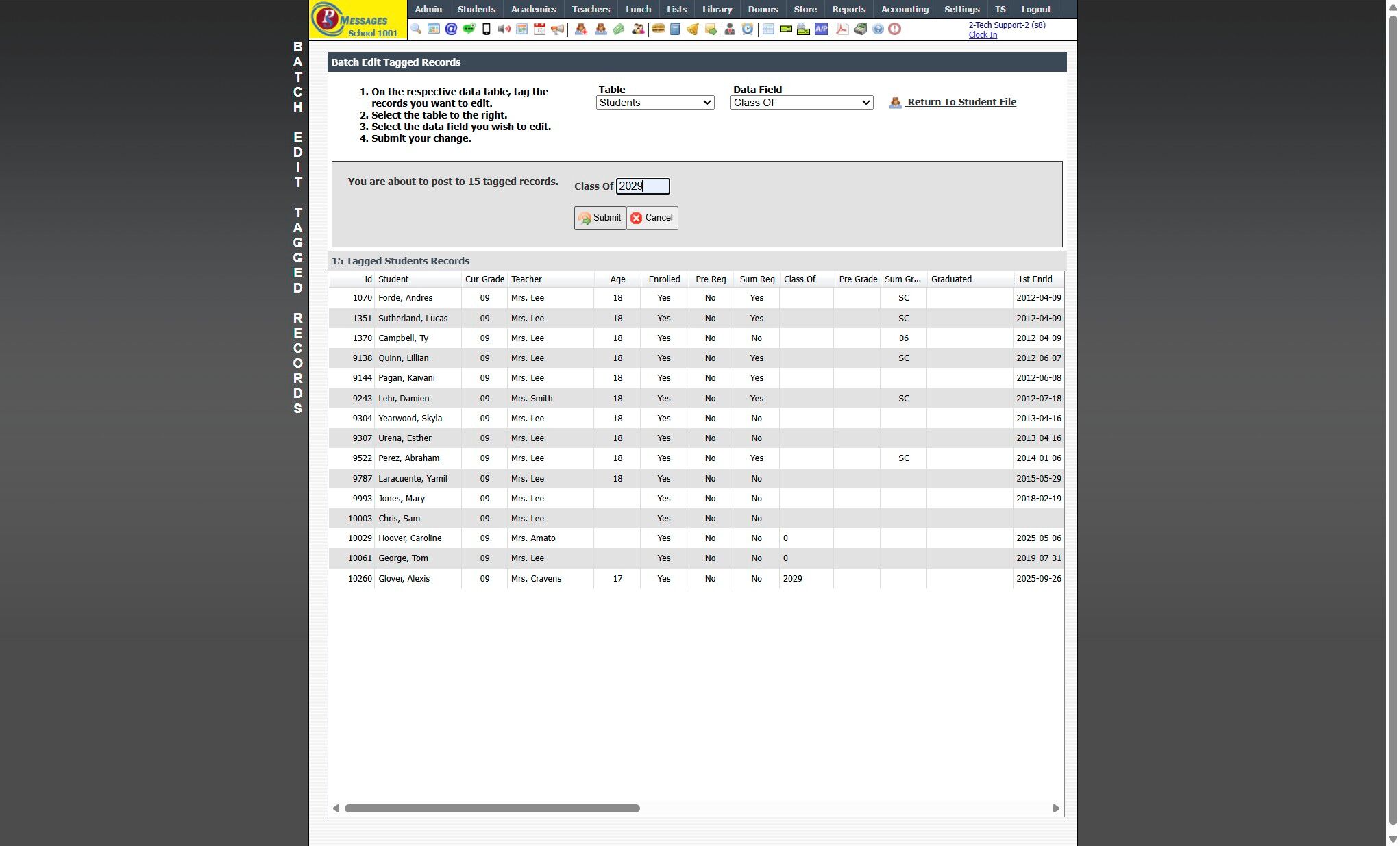Viewport: 1400px width, 846px height.
Task: Open the Reports menu
Action: (x=848, y=10)
